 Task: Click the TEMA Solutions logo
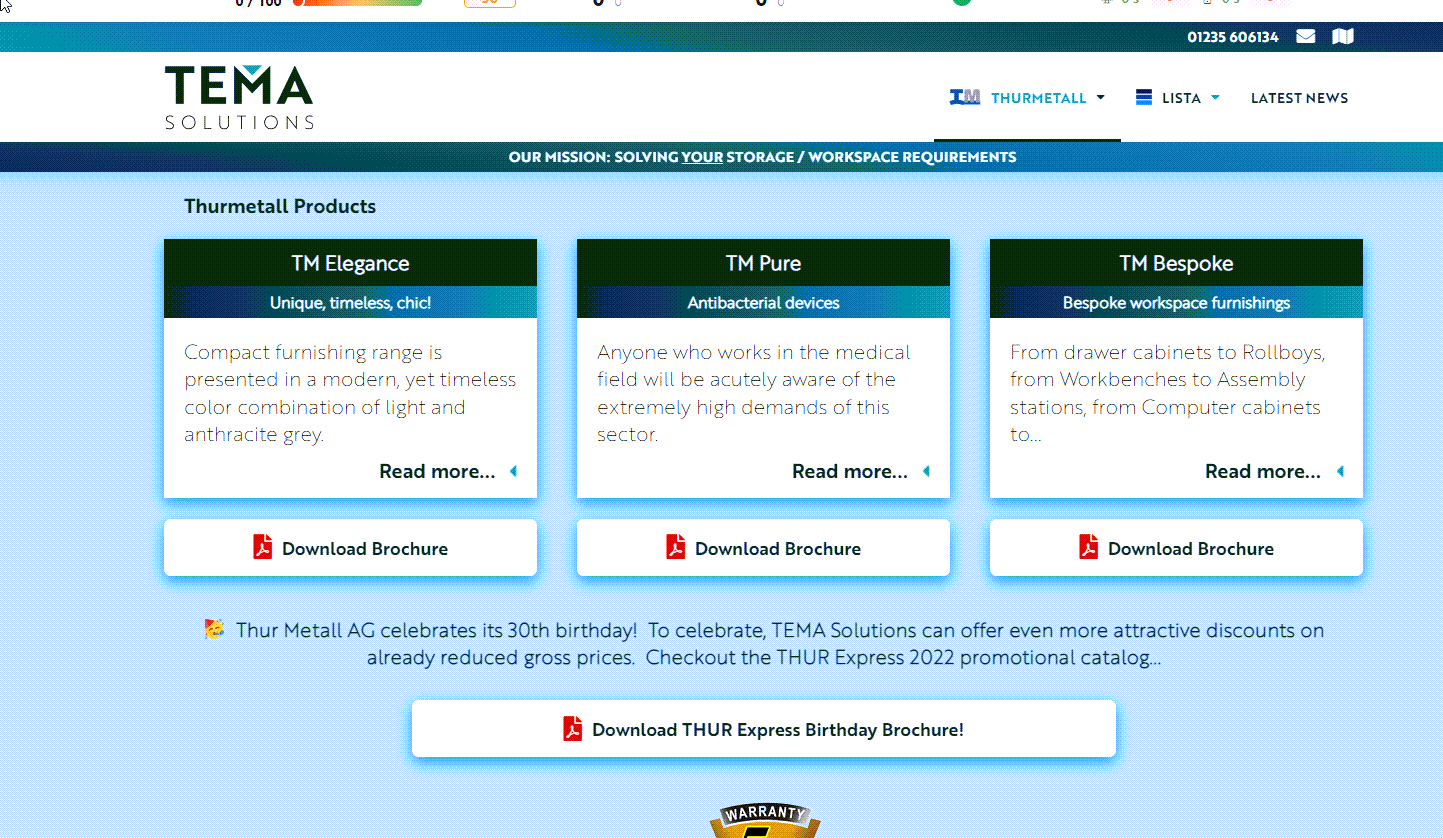click(239, 97)
